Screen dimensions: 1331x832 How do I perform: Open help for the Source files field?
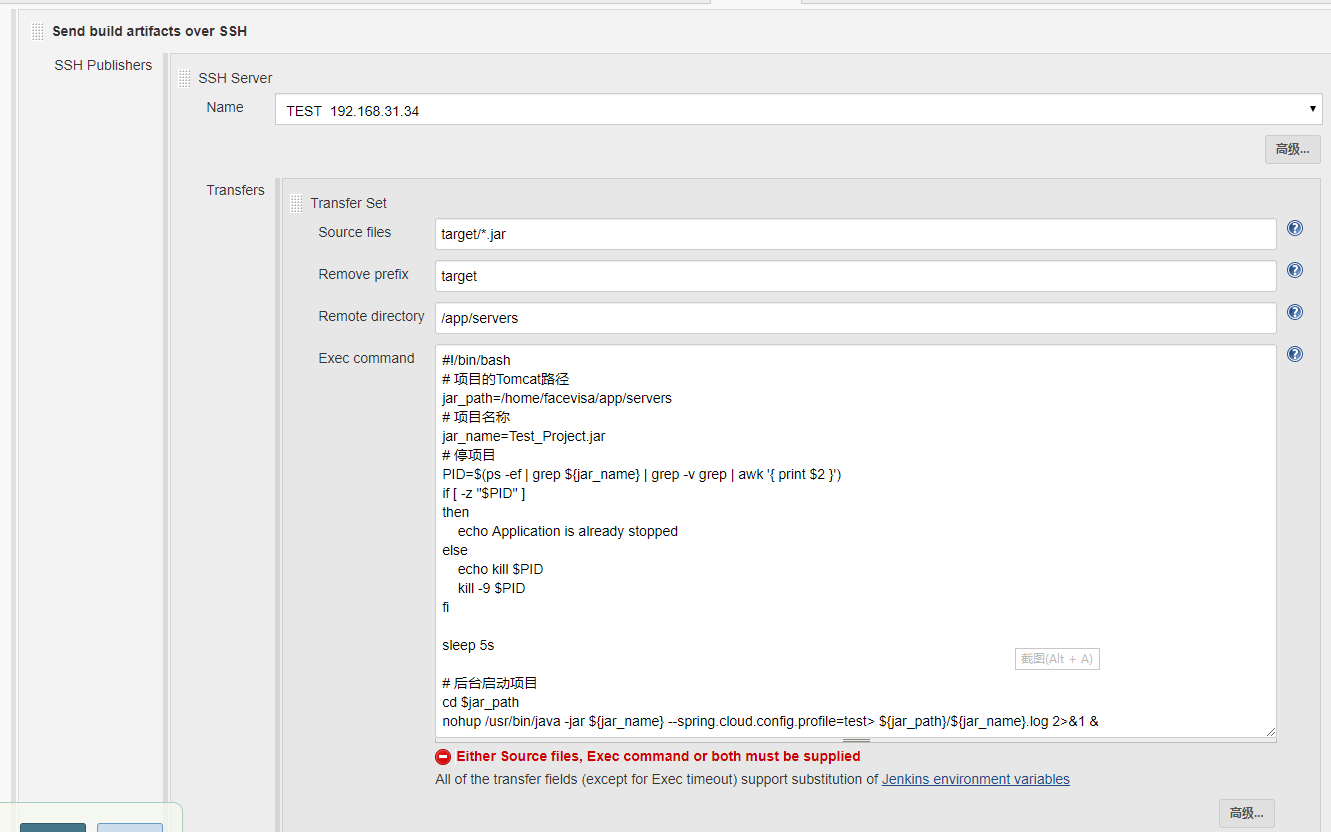1294,228
